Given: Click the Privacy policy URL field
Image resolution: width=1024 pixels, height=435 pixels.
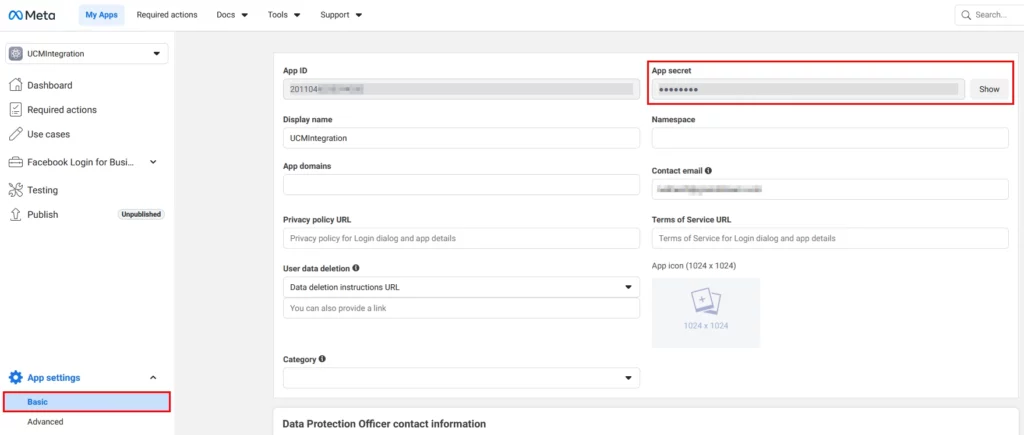Looking at the screenshot, I should 461,238.
